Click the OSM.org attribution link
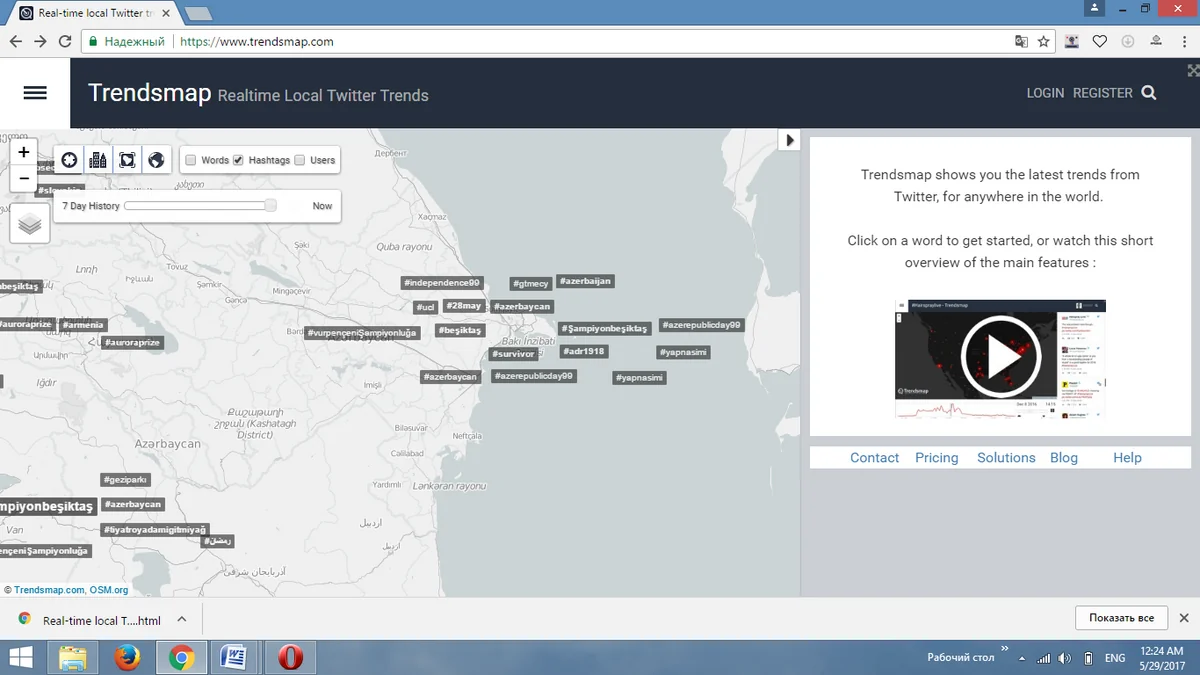The image size is (1200, 675). pos(109,590)
